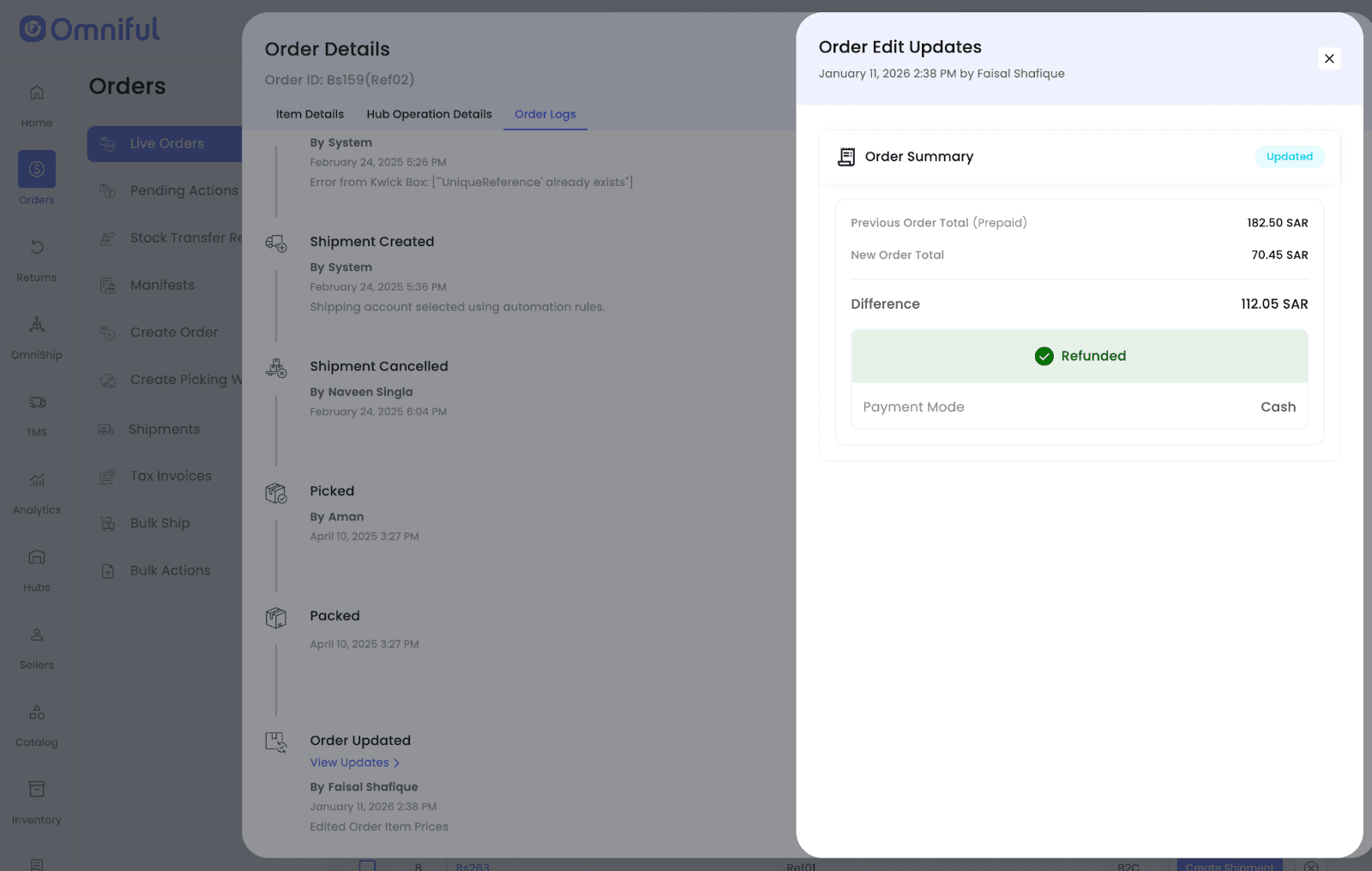Open Analytics chart icon
This screenshot has height=871, width=1372.
click(x=37, y=480)
